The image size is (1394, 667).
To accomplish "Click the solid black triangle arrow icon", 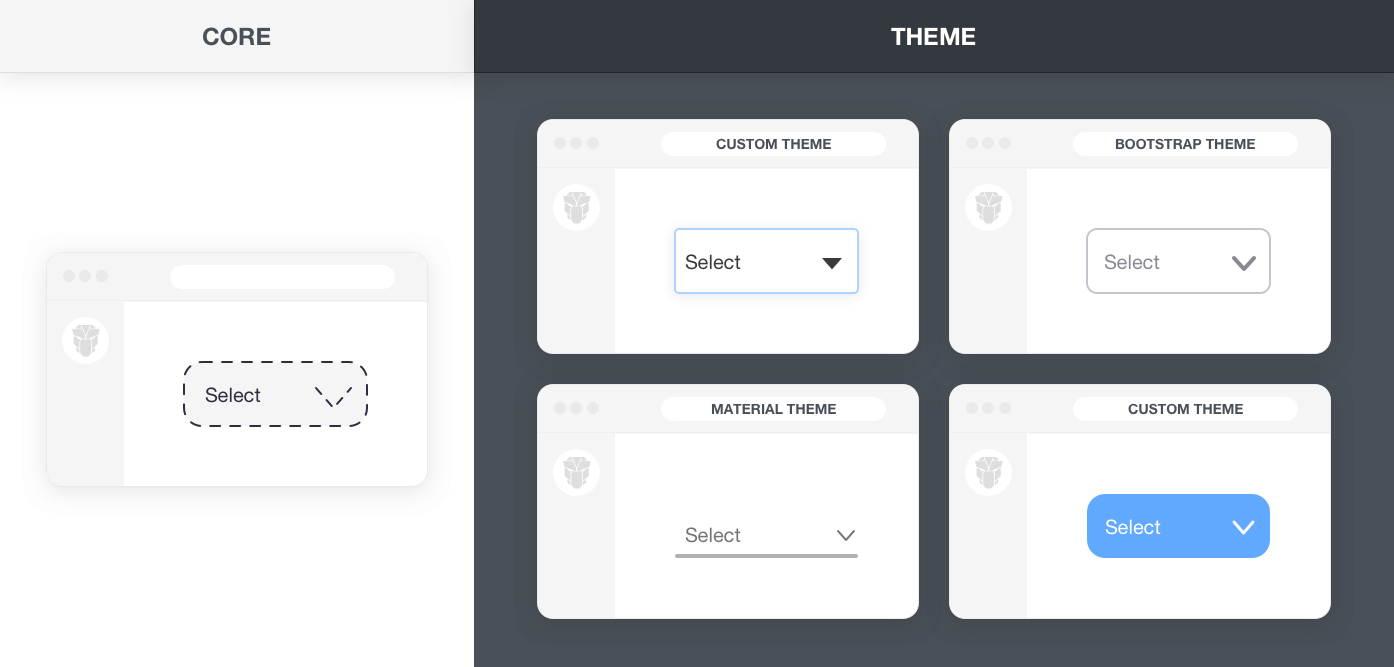I will 832,263.
